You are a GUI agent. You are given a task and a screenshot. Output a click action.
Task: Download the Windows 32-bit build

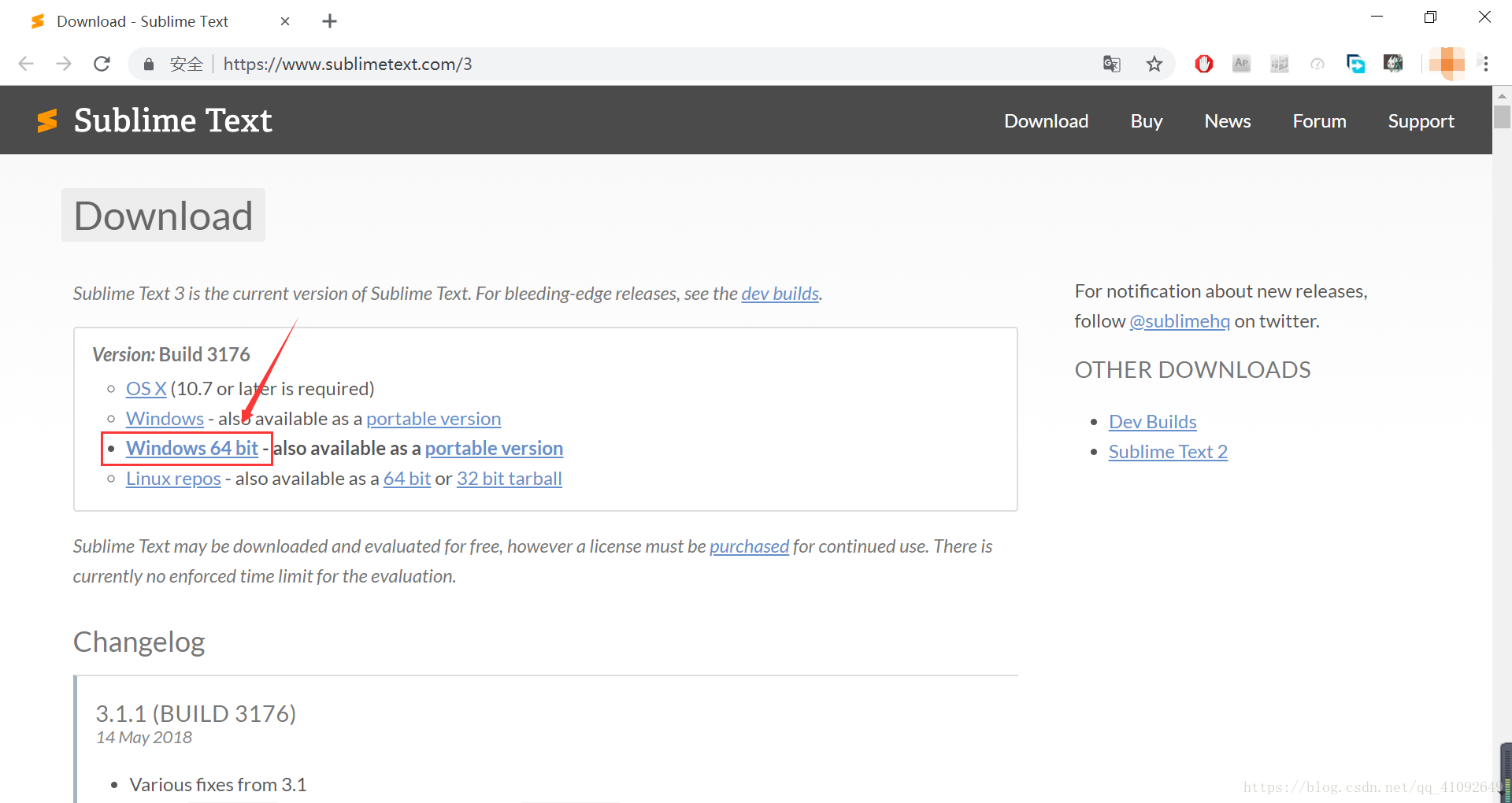(x=165, y=419)
